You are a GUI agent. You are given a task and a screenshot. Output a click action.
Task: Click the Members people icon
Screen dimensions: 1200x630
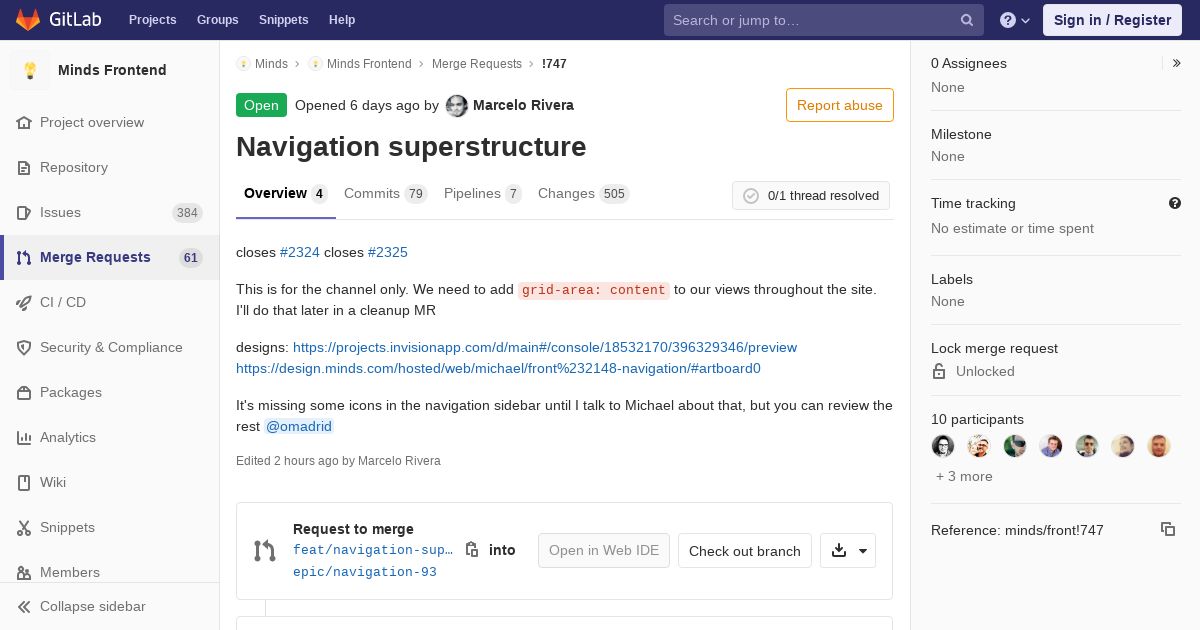[24, 572]
